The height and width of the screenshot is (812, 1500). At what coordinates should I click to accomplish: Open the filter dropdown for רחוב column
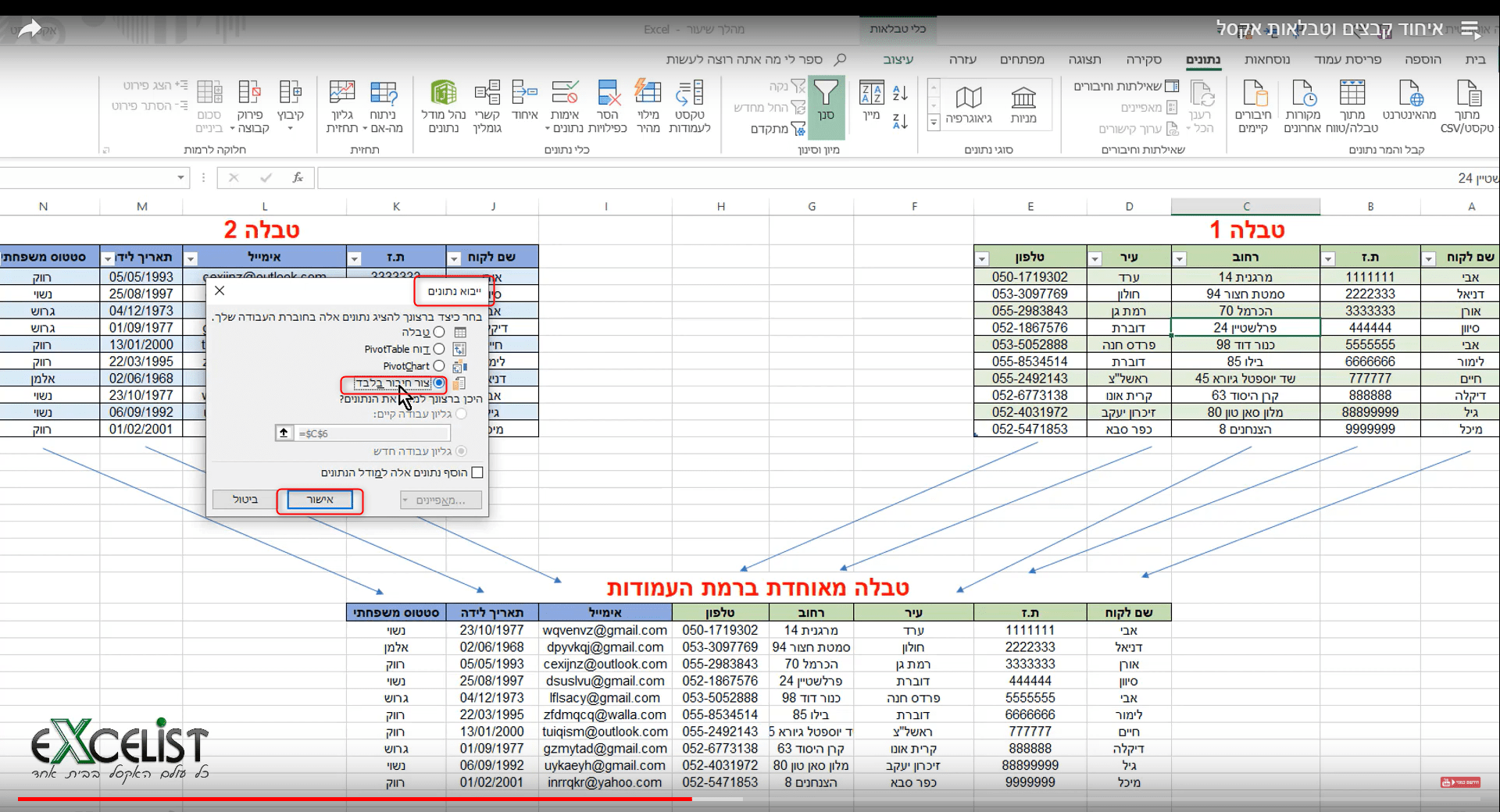pyautogui.click(x=1180, y=258)
